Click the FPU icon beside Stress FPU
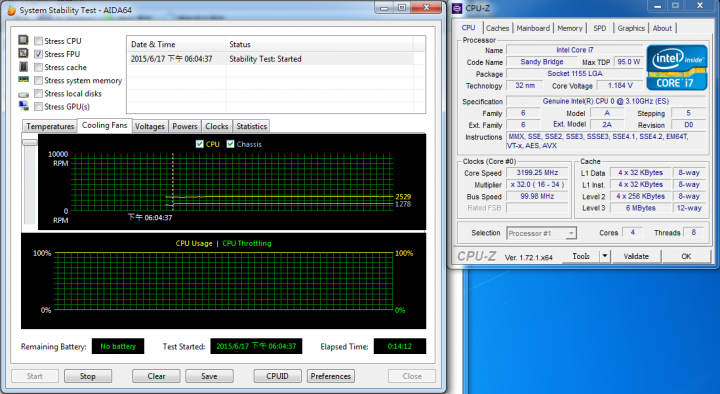The width and height of the screenshot is (720, 394). pyautogui.click(x=23, y=53)
